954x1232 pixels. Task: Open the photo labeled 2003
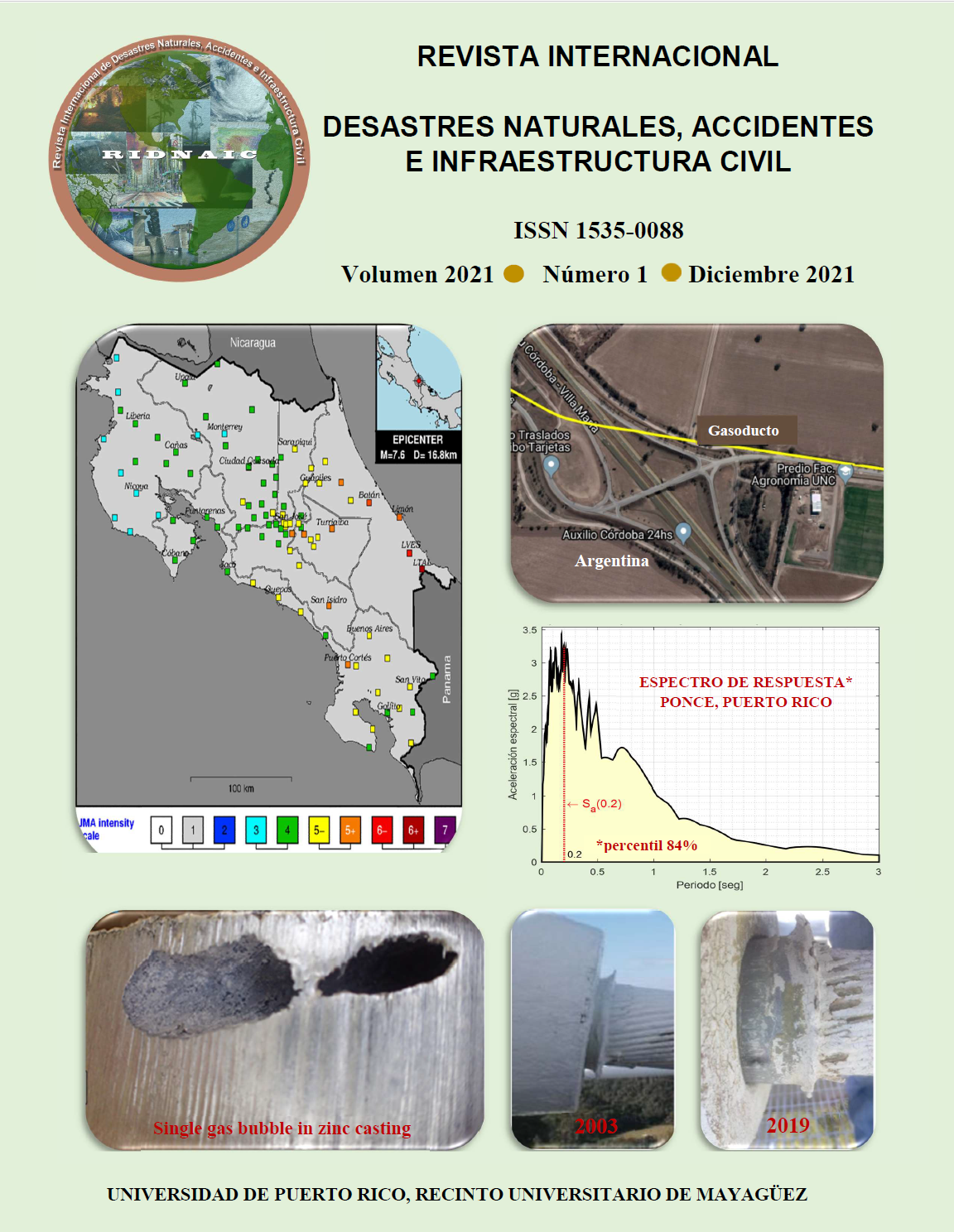593,1029
